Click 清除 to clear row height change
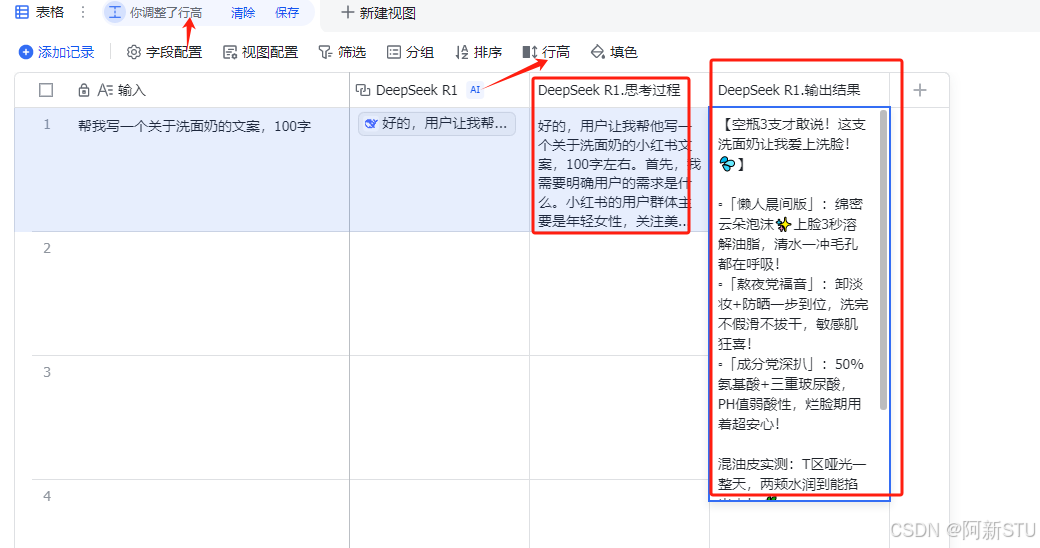 (243, 13)
